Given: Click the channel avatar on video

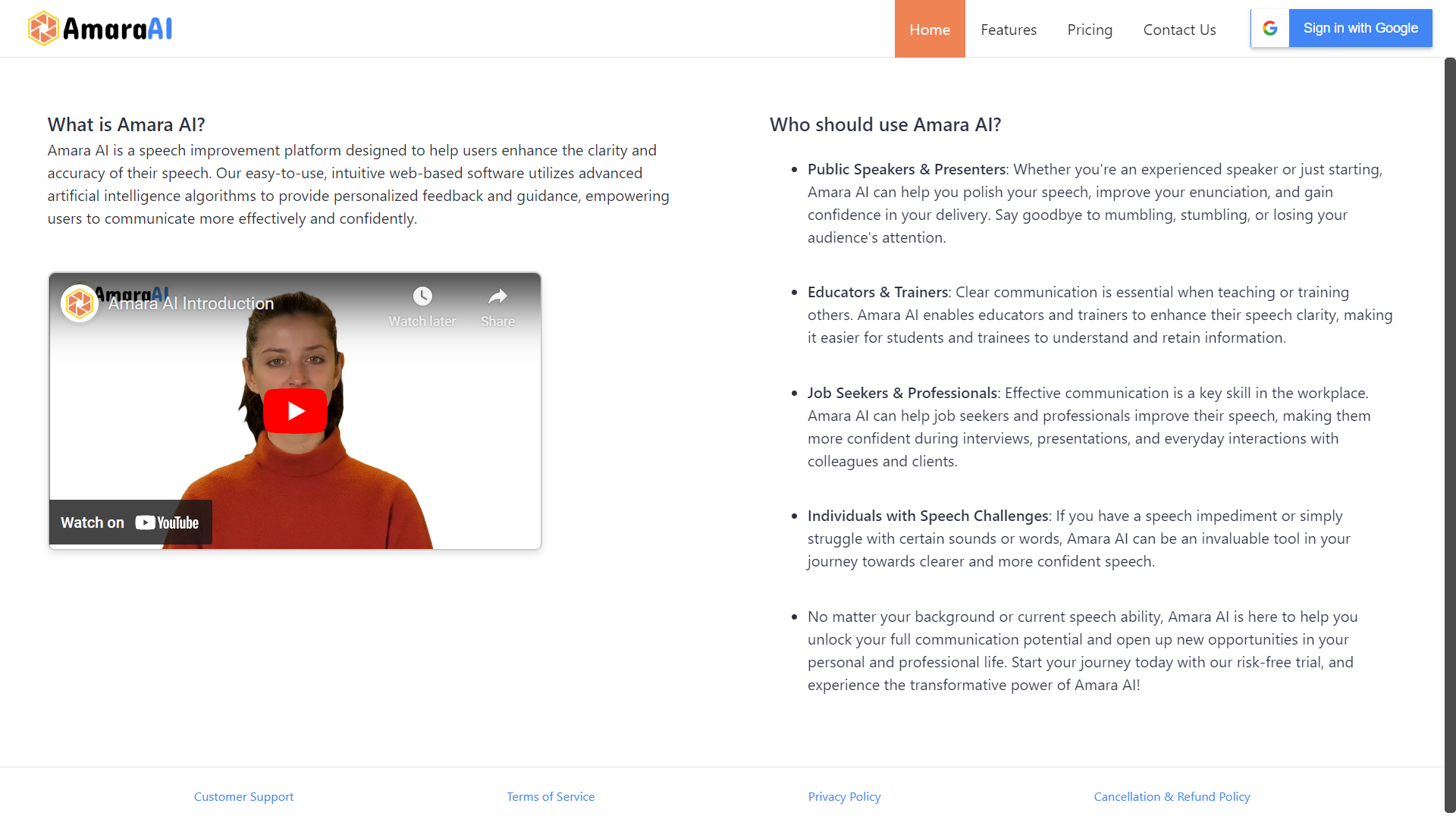Looking at the screenshot, I should [80, 303].
